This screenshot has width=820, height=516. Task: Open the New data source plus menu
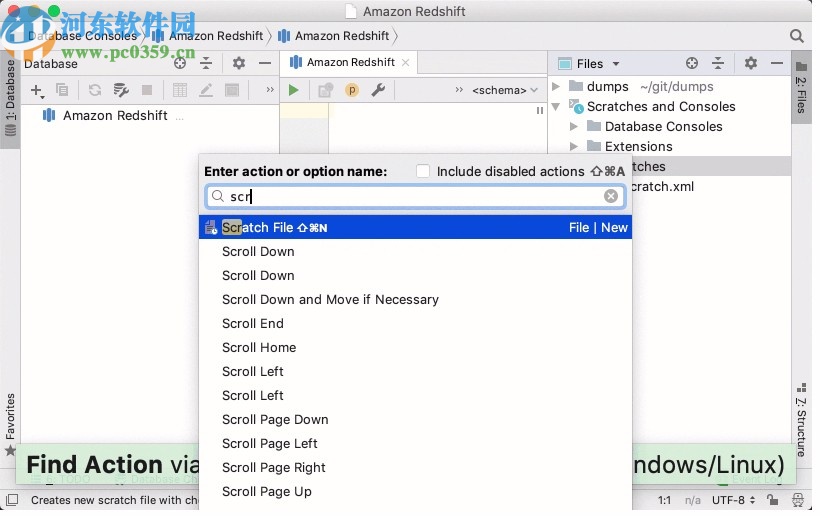37,90
